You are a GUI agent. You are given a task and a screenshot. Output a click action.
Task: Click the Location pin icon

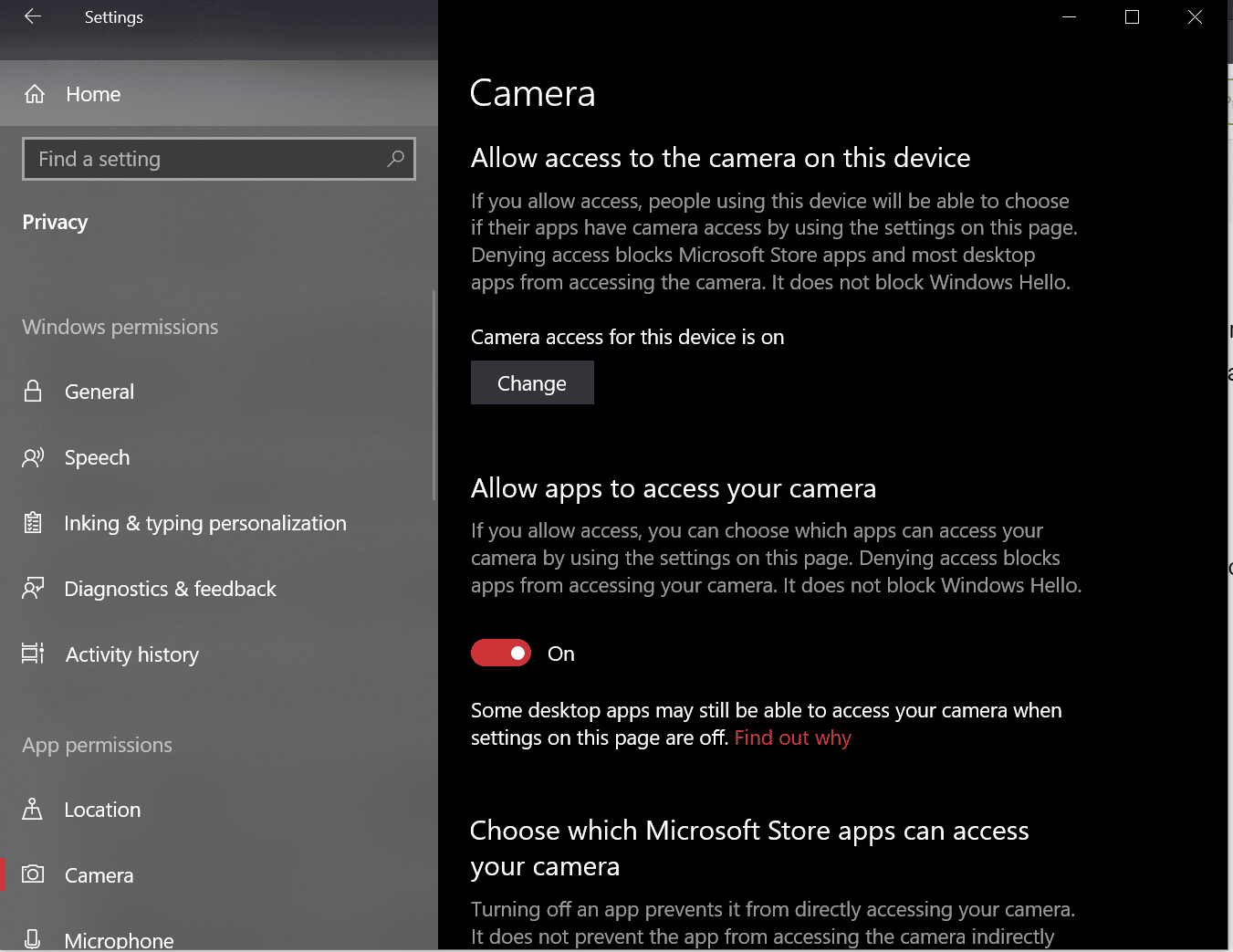click(x=33, y=810)
